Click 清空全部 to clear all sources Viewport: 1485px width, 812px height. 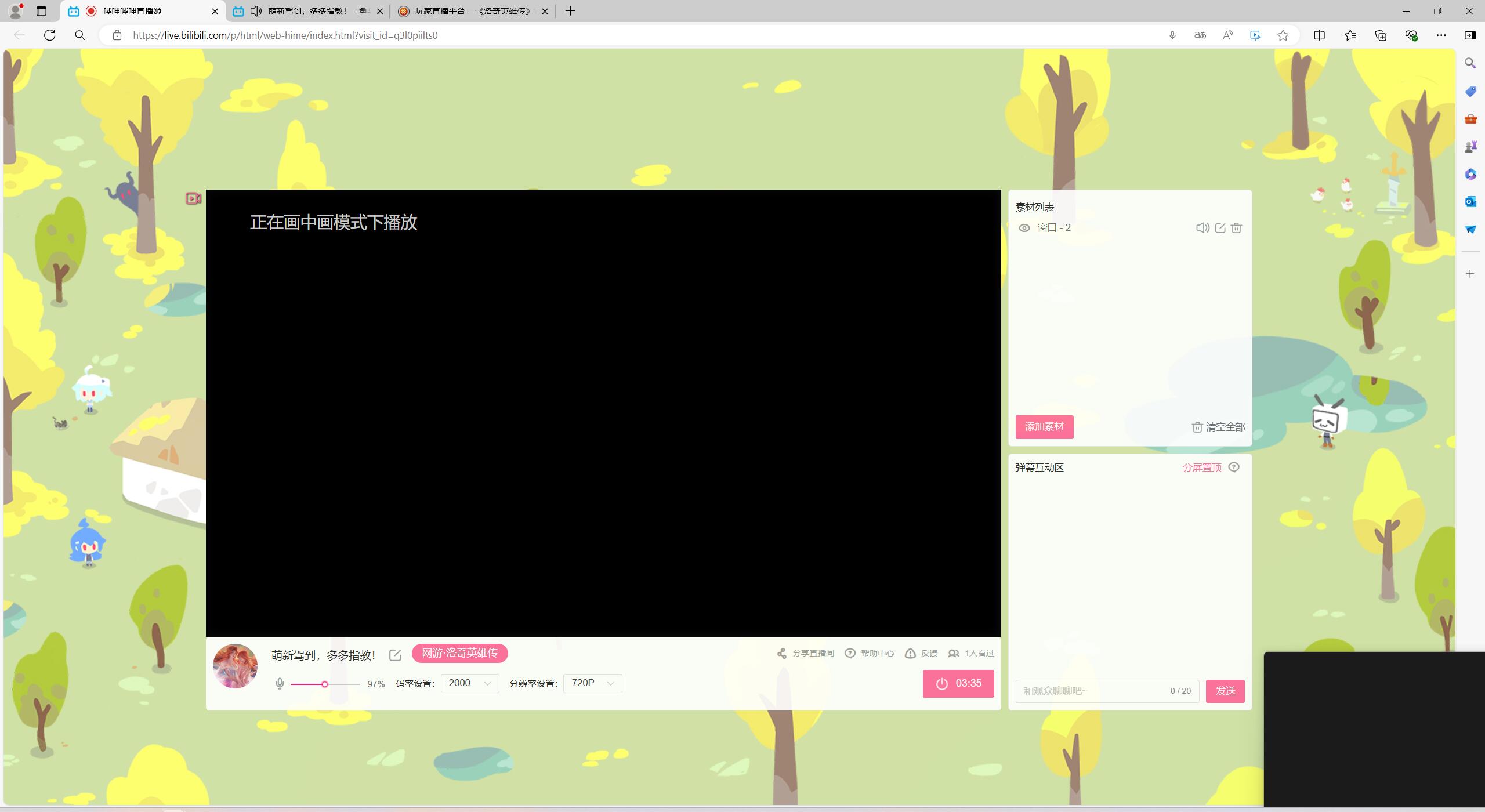tap(1218, 427)
